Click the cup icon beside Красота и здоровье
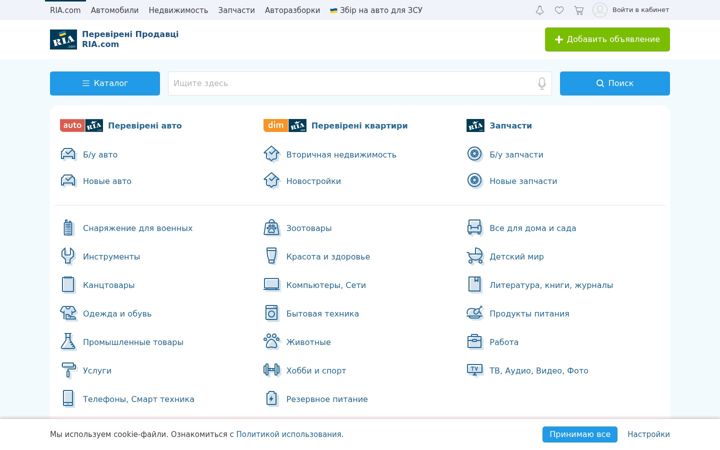The height and width of the screenshot is (450, 720). click(271, 256)
